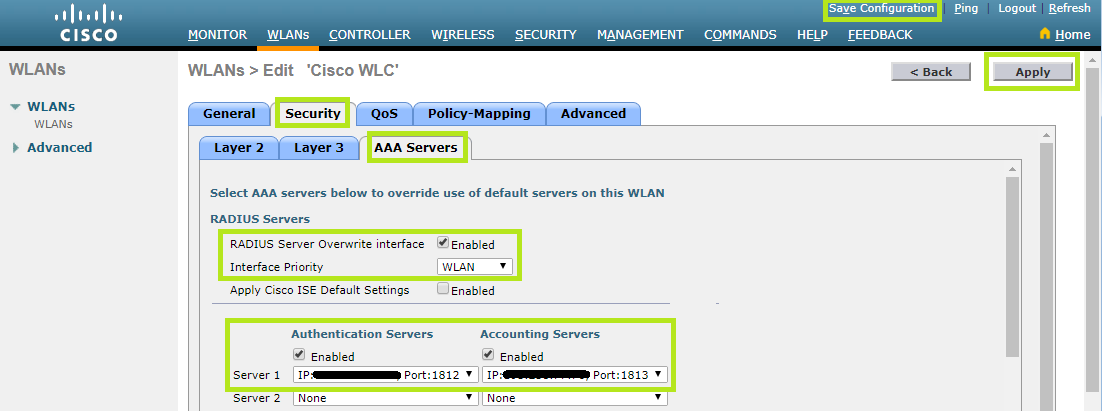Click the Apply button

[1032, 72]
